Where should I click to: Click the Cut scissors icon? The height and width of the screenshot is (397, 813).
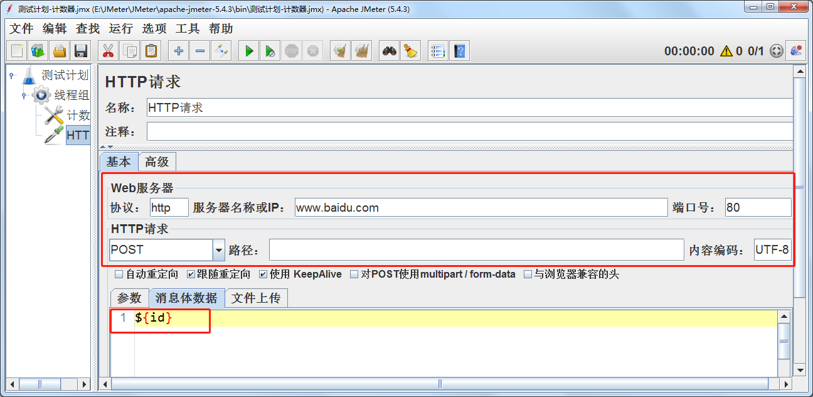click(x=108, y=51)
